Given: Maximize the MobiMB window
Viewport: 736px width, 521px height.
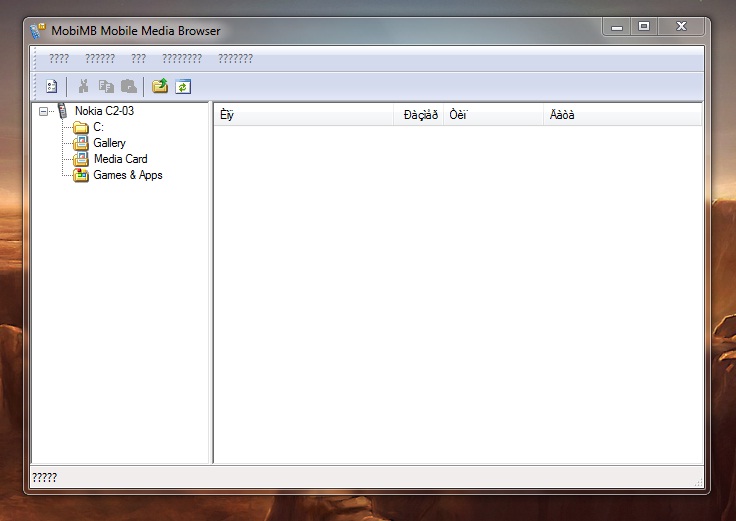Looking at the screenshot, I should click(644, 27).
